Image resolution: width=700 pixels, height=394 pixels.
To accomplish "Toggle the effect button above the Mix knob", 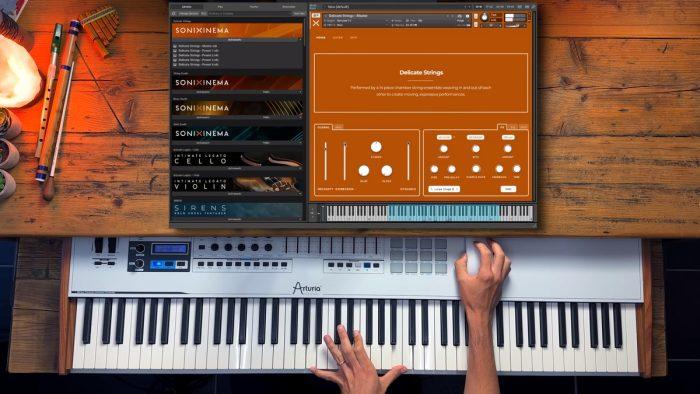I will 475,137.
